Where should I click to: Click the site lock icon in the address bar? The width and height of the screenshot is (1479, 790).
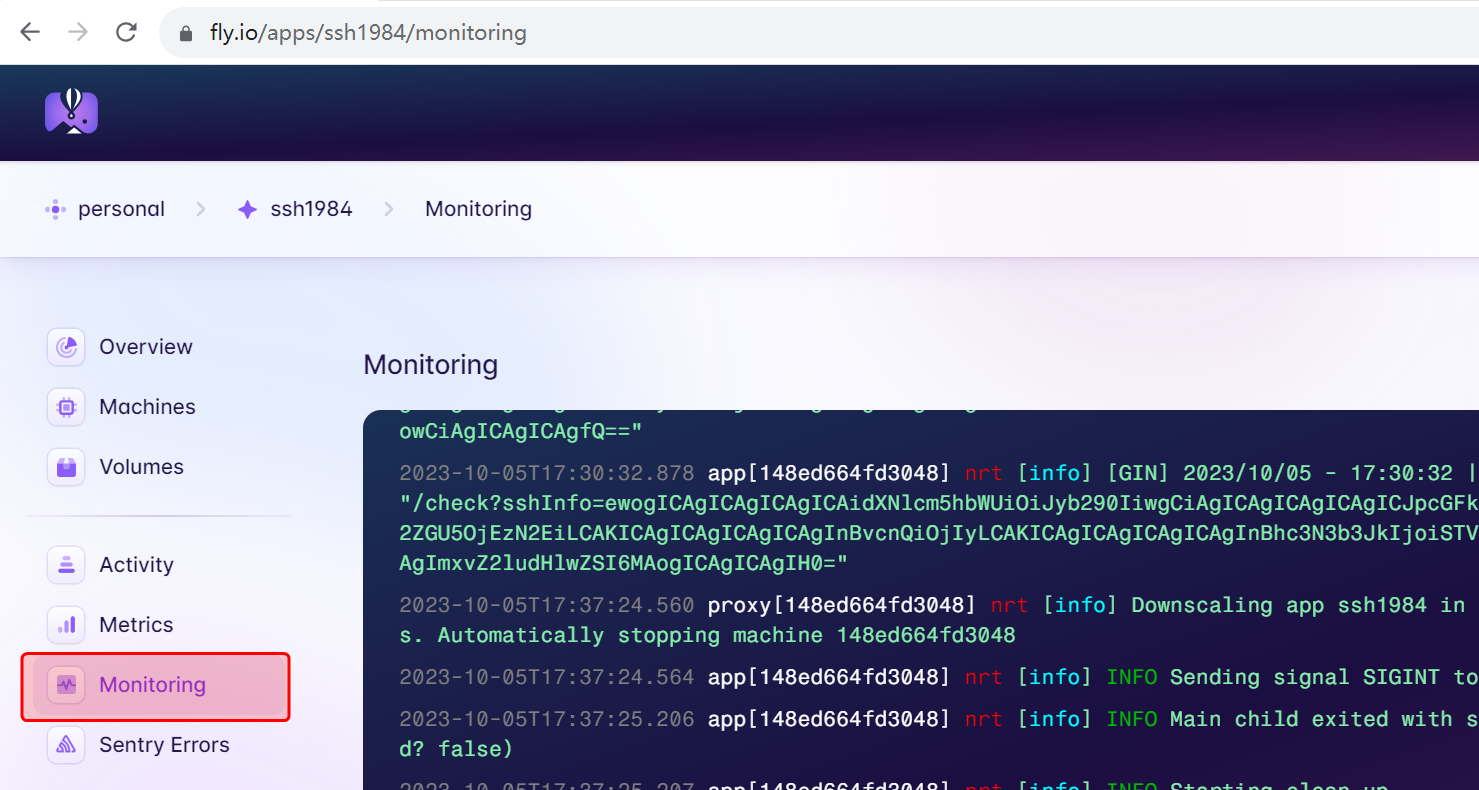point(185,33)
